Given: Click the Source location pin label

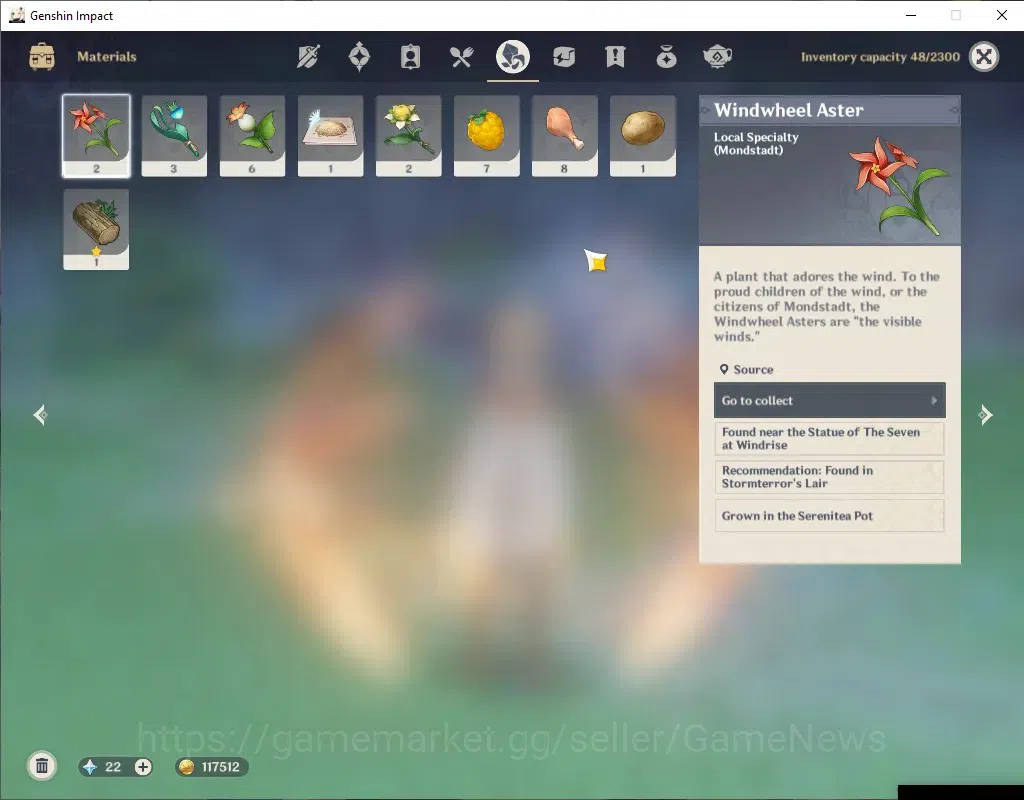Looking at the screenshot, I should 746,370.
